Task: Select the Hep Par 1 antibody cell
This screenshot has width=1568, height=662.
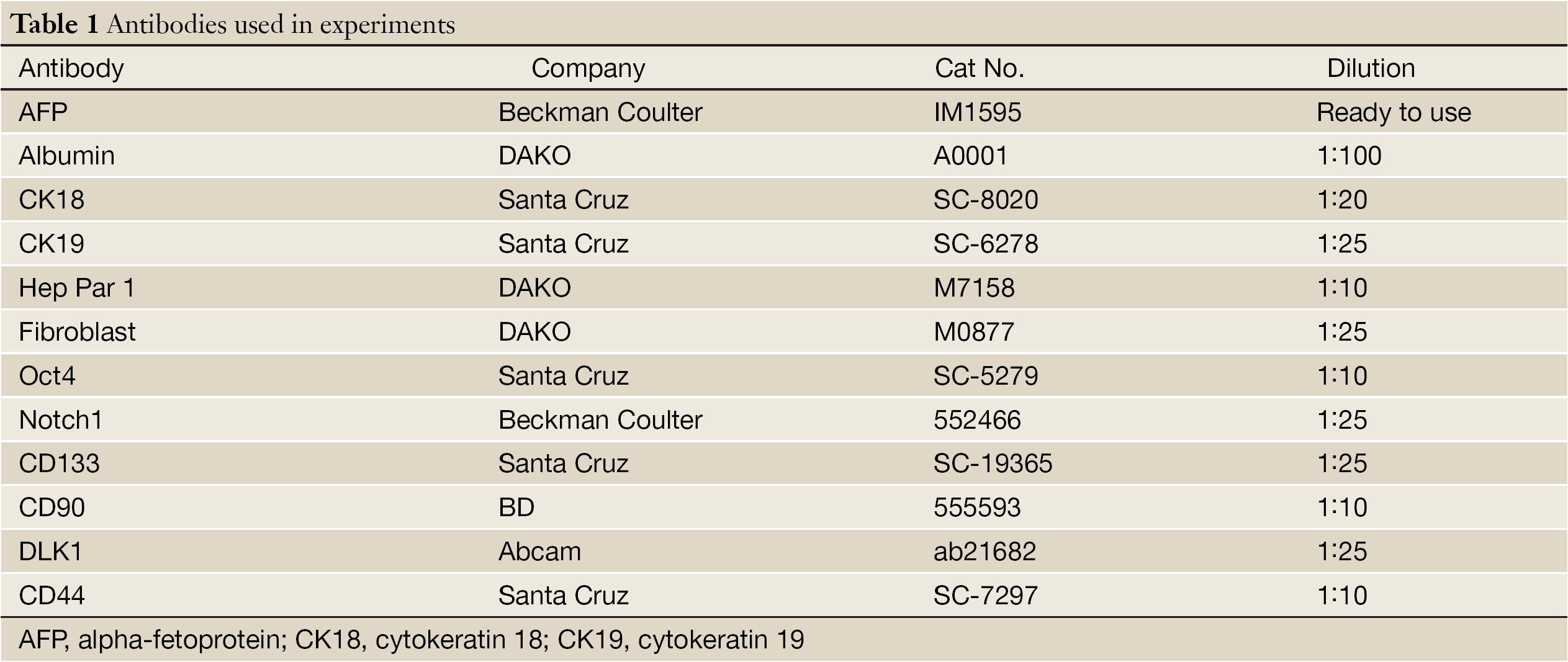Action: point(76,288)
